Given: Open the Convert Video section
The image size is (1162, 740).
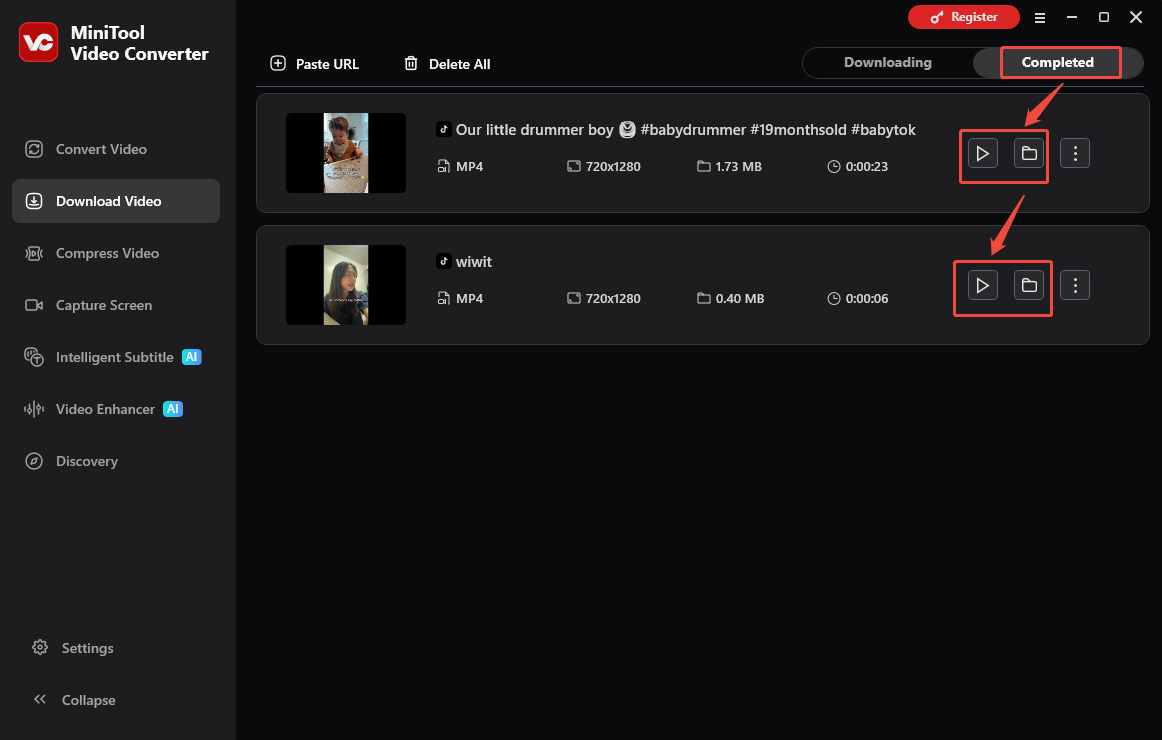Looking at the screenshot, I should tap(86, 149).
